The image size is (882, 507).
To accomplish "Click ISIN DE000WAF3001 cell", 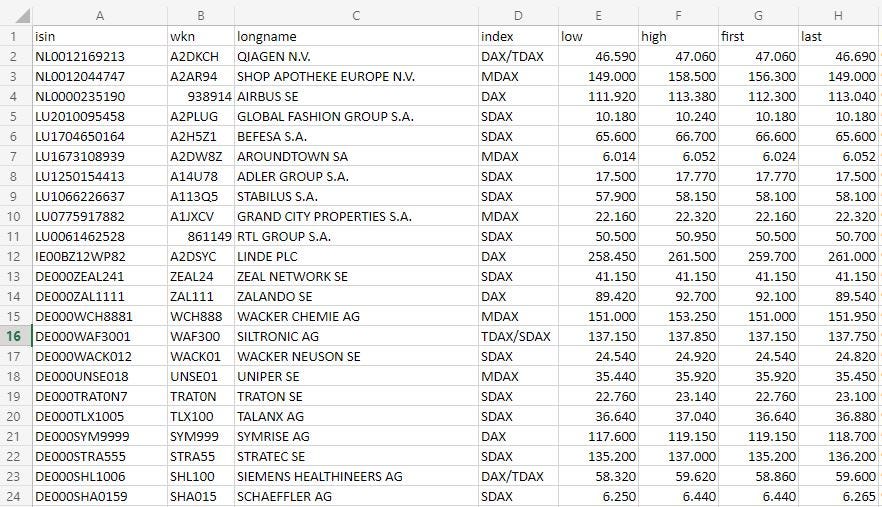I will tap(100, 336).
